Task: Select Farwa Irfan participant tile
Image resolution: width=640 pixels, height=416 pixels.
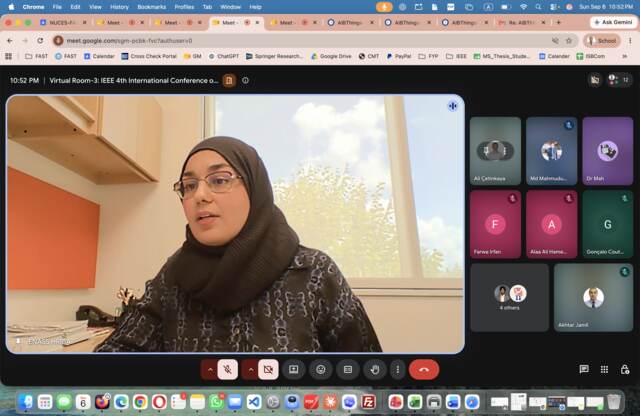Action: 495,224
